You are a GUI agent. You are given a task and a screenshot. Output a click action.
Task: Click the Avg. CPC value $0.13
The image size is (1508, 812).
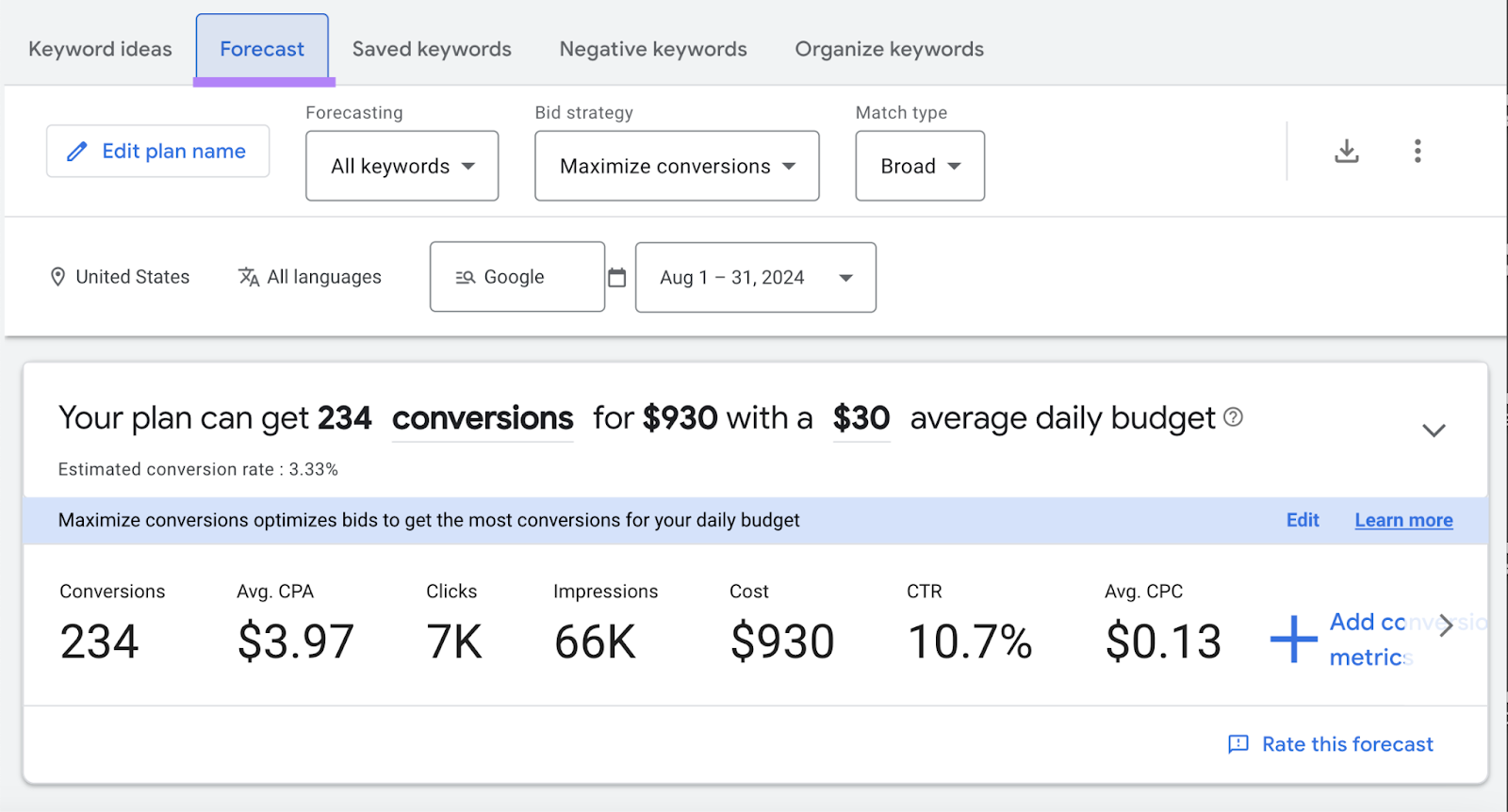(1163, 641)
